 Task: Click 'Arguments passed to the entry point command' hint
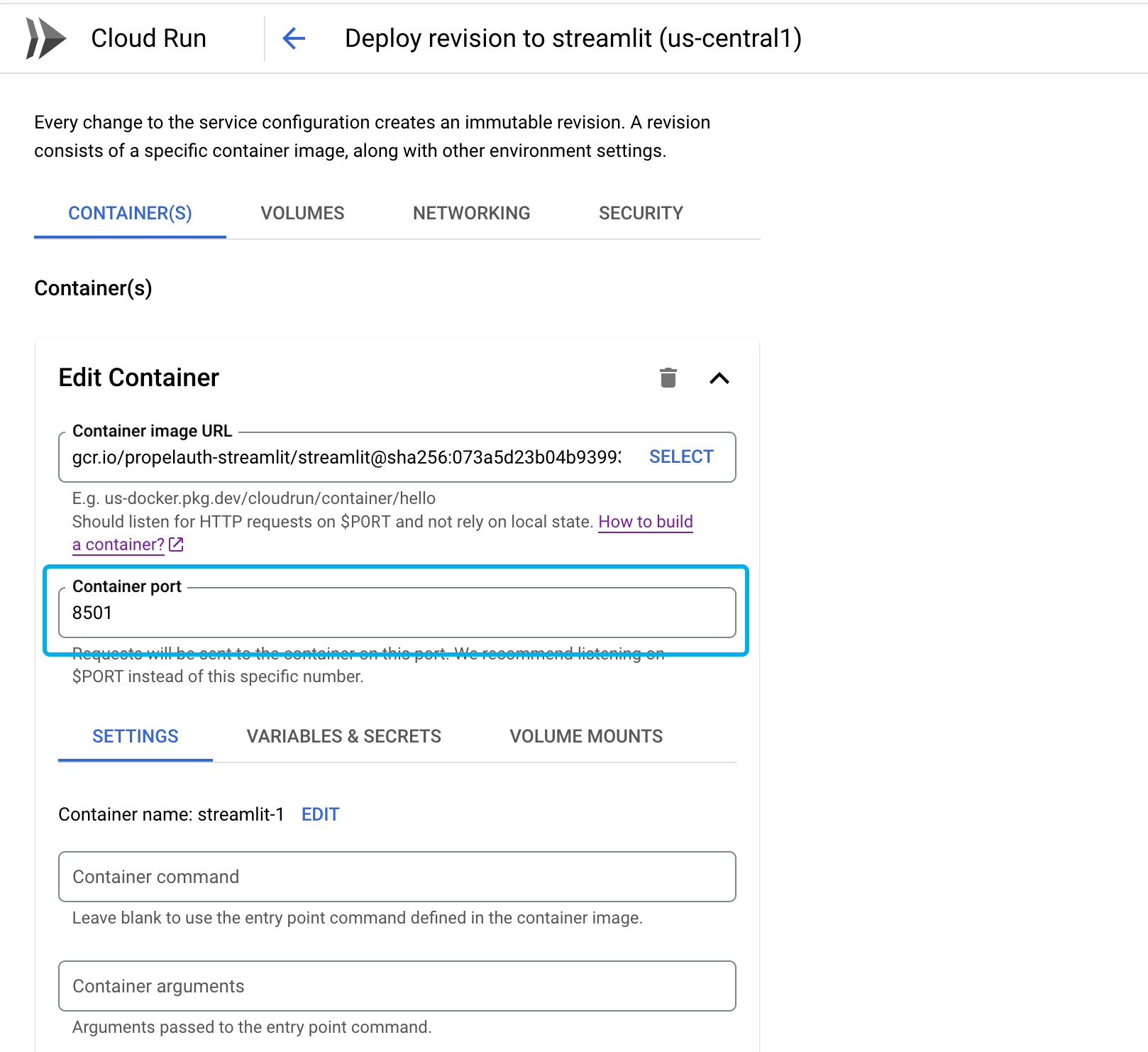click(252, 1027)
